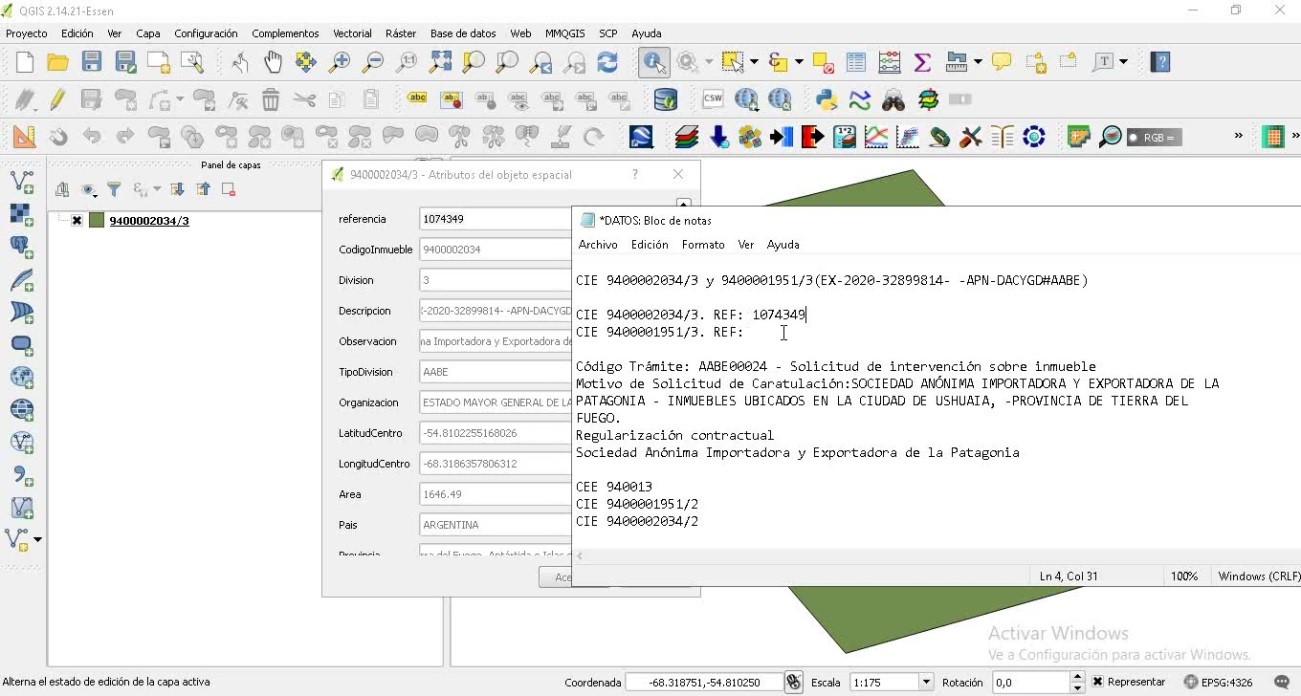
Task: Open the Ráster menu
Action: tap(400, 33)
